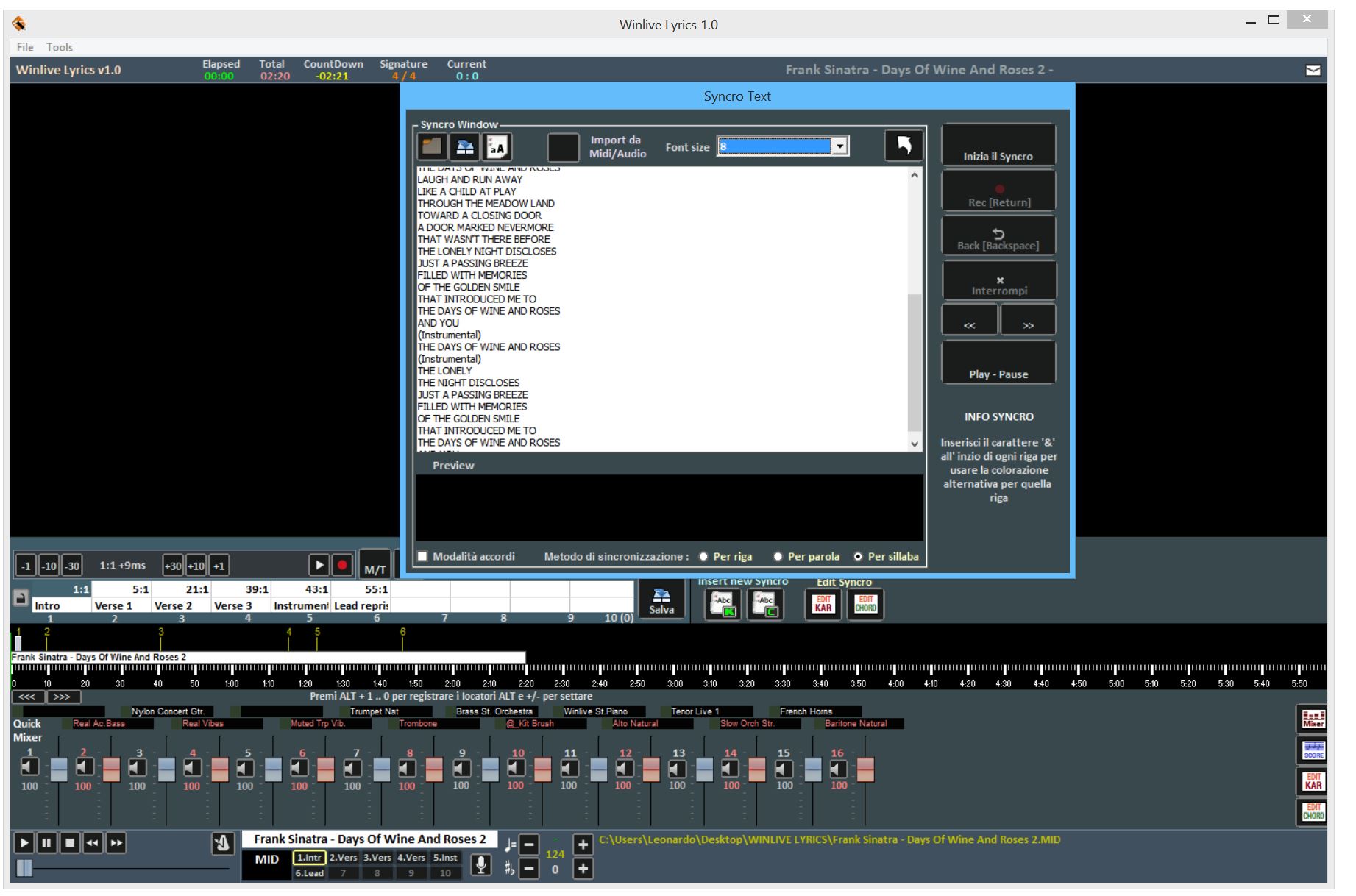Select the Per sillaba radio button
The height and width of the screenshot is (896, 1356).
coord(858,557)
